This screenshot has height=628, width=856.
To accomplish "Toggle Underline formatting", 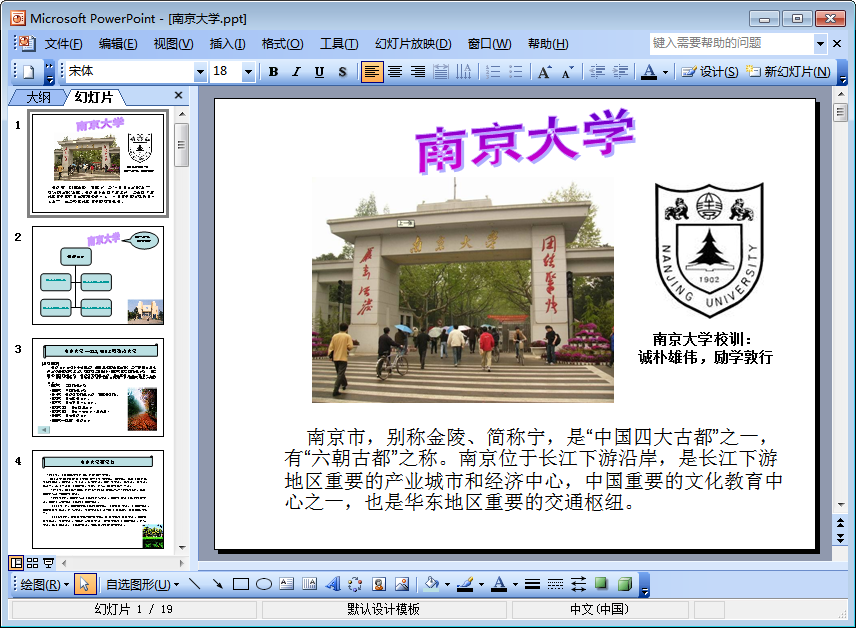I will tap(319, 72).
